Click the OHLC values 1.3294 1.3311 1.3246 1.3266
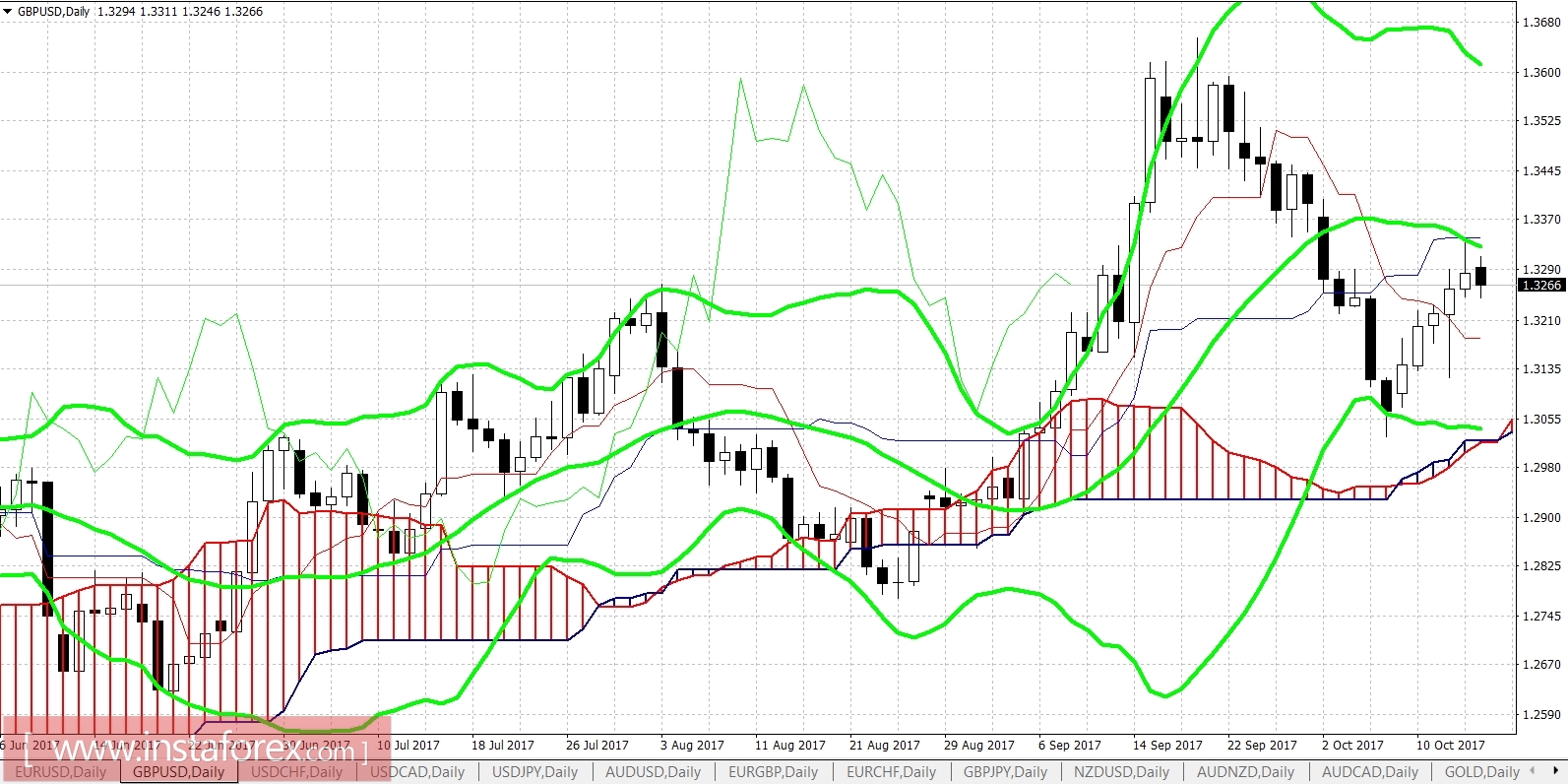The height and width of the screenshot is (784, 1568). coord(180,12)
